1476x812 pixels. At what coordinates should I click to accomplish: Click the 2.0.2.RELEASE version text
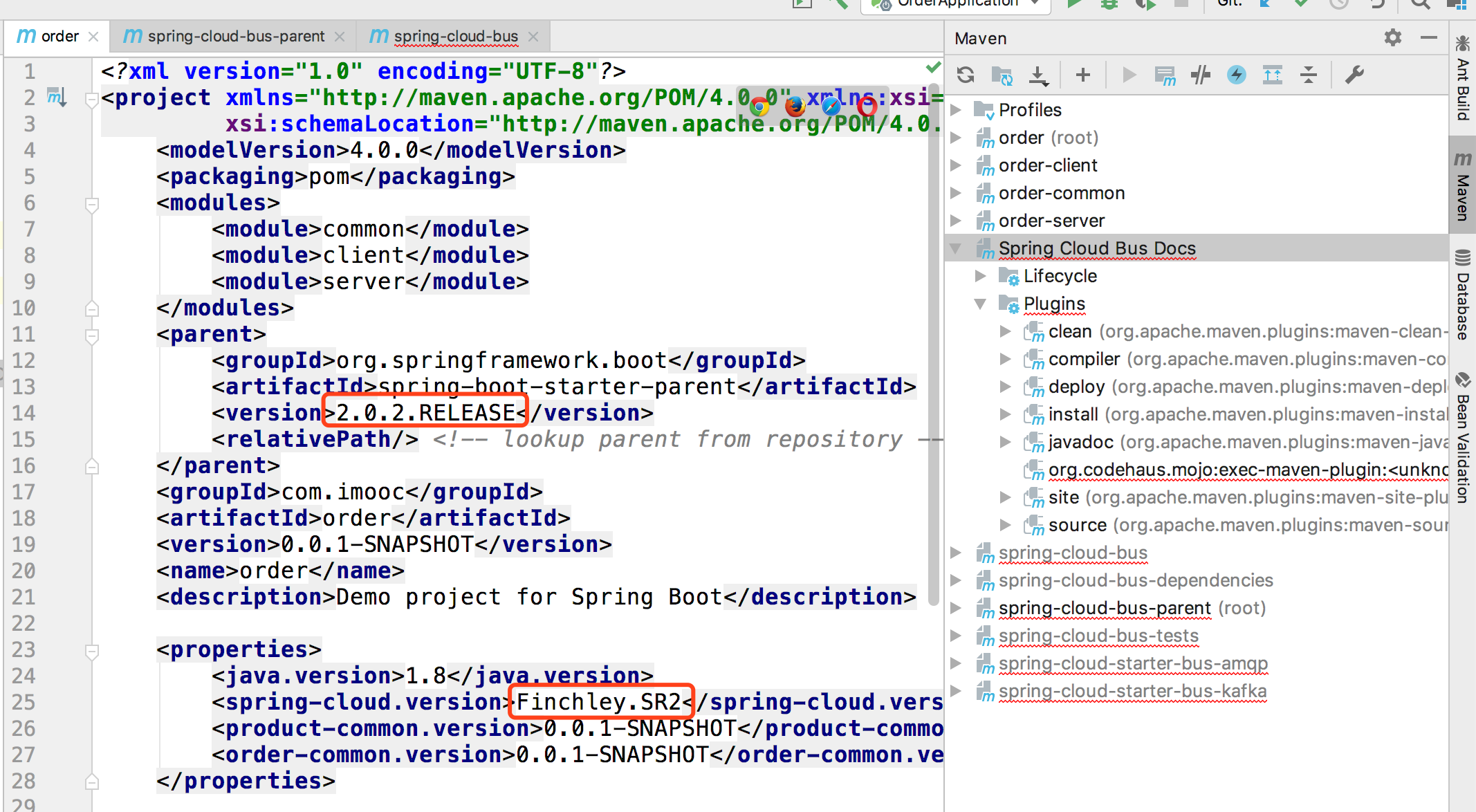coord(425,413)
